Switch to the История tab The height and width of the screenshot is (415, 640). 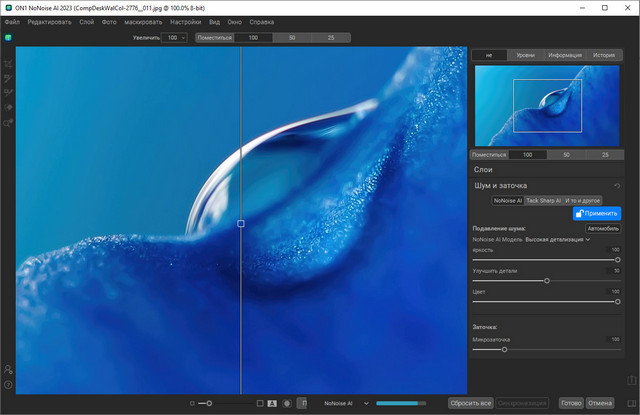click(x=603, y=55)
